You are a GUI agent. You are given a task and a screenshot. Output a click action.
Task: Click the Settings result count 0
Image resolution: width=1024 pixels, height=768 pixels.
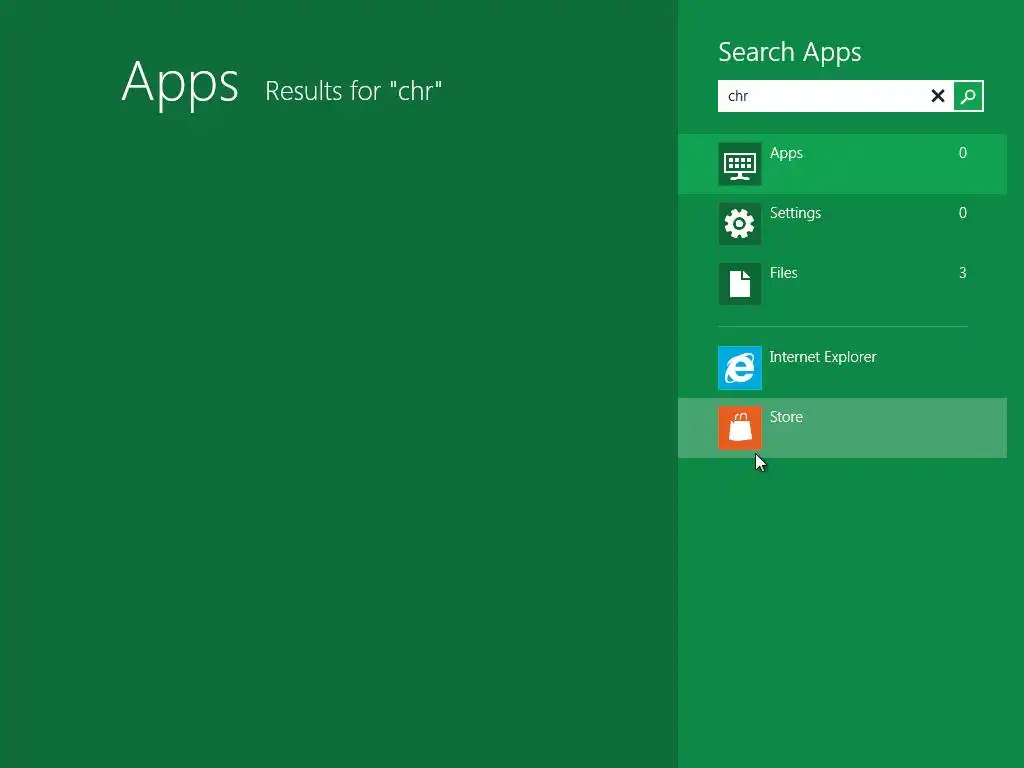click(963, 213)
